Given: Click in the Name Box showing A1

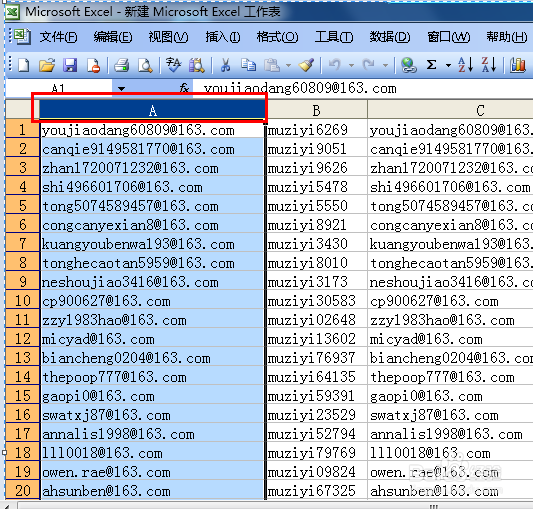Looking at the screenshot, I should point(58,89).
